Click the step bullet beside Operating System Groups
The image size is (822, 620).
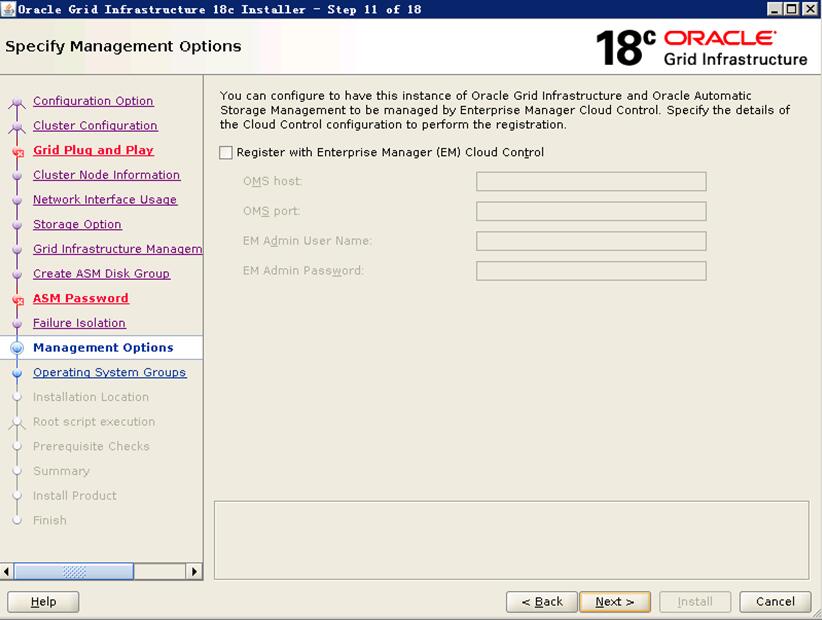click(17, 373)
